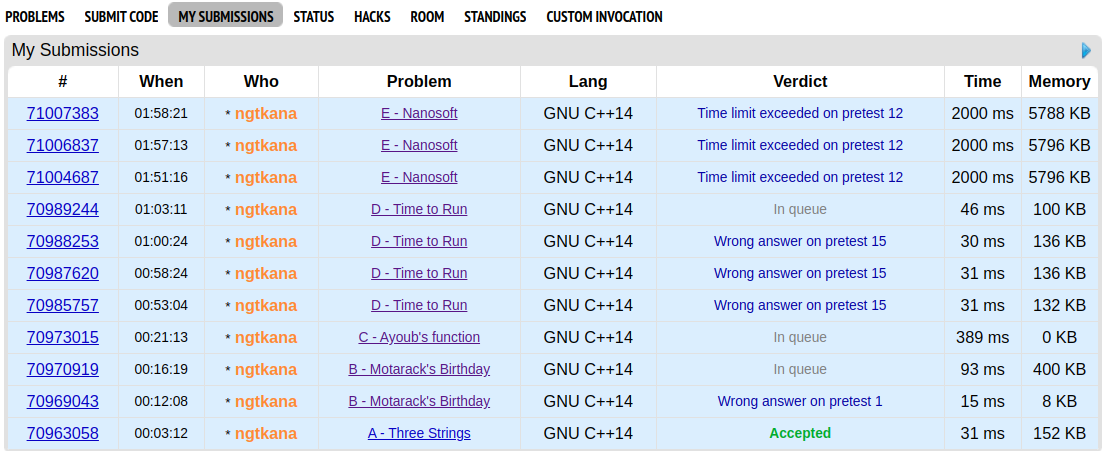Open the Problems tab
This screenshot has width=1102, height=451.
click(35, 16)
